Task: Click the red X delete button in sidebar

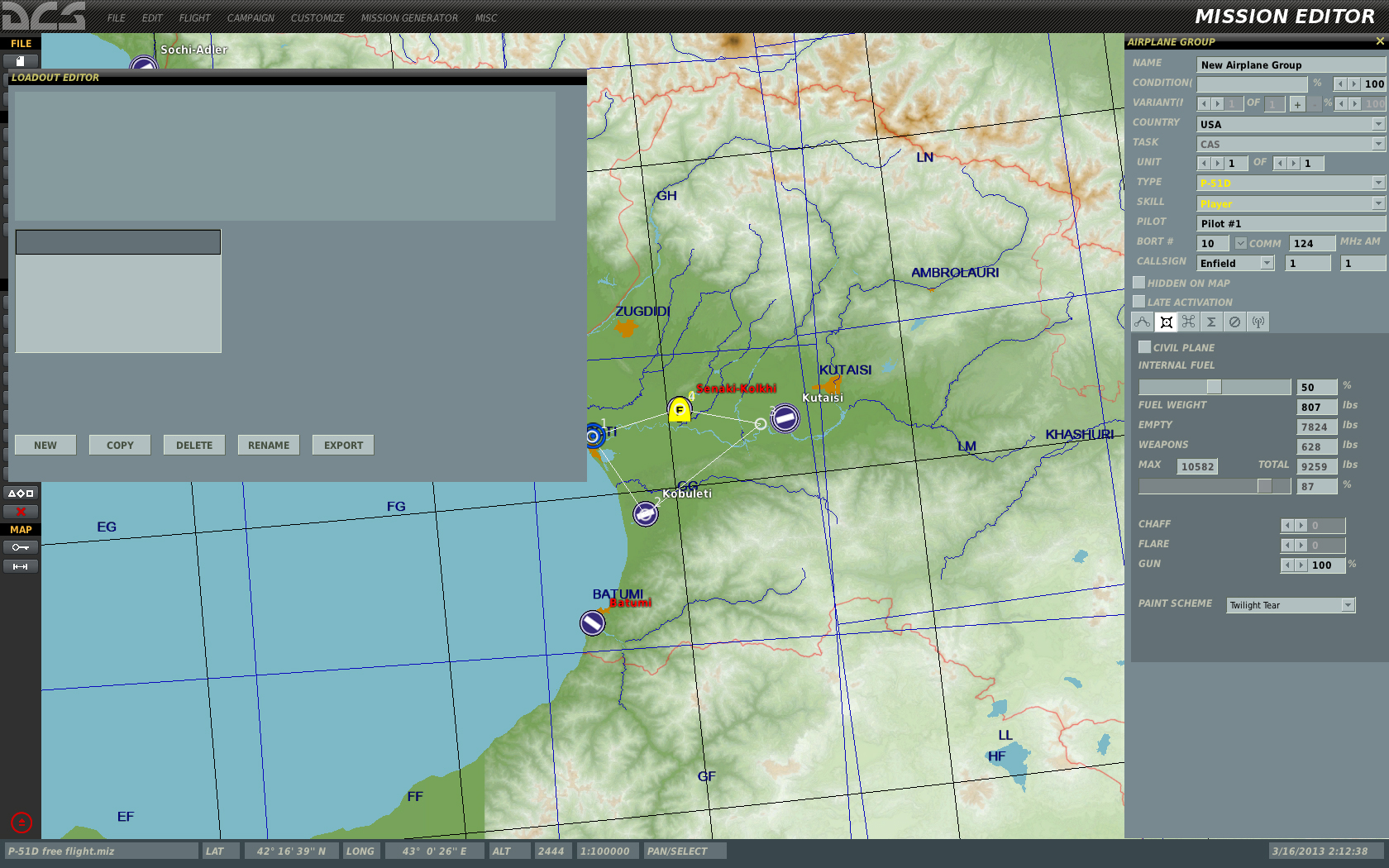Action: [21, 512]
